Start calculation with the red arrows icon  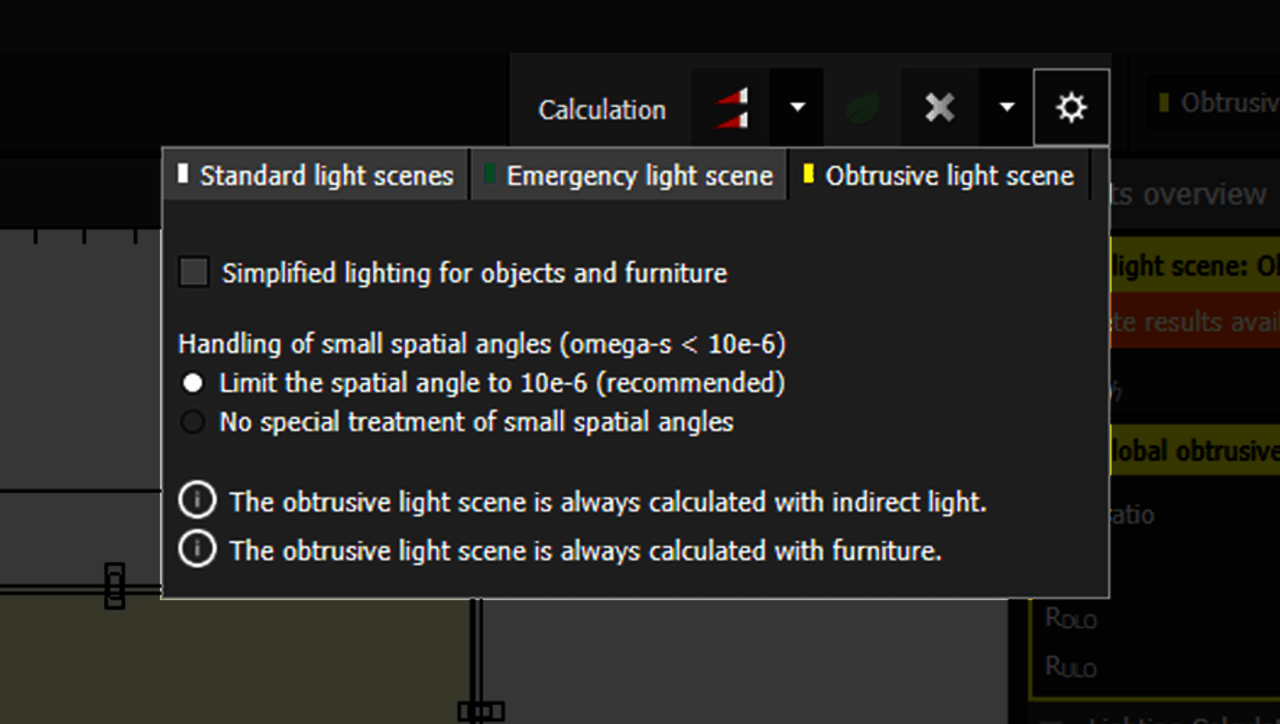(731, 107)
